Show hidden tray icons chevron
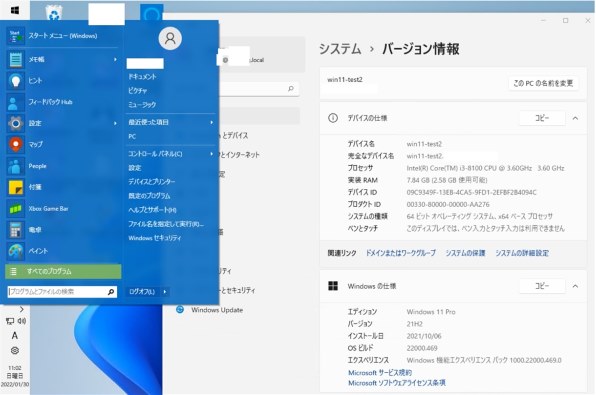Image resolution: width=596 pixels, height=395 pixels. click(22, 309)
